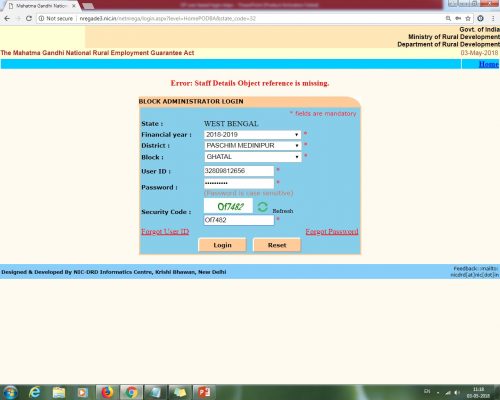Click the error message about Staff Details
This screenshot has width=500, height=400.
[x=250, y=83]
